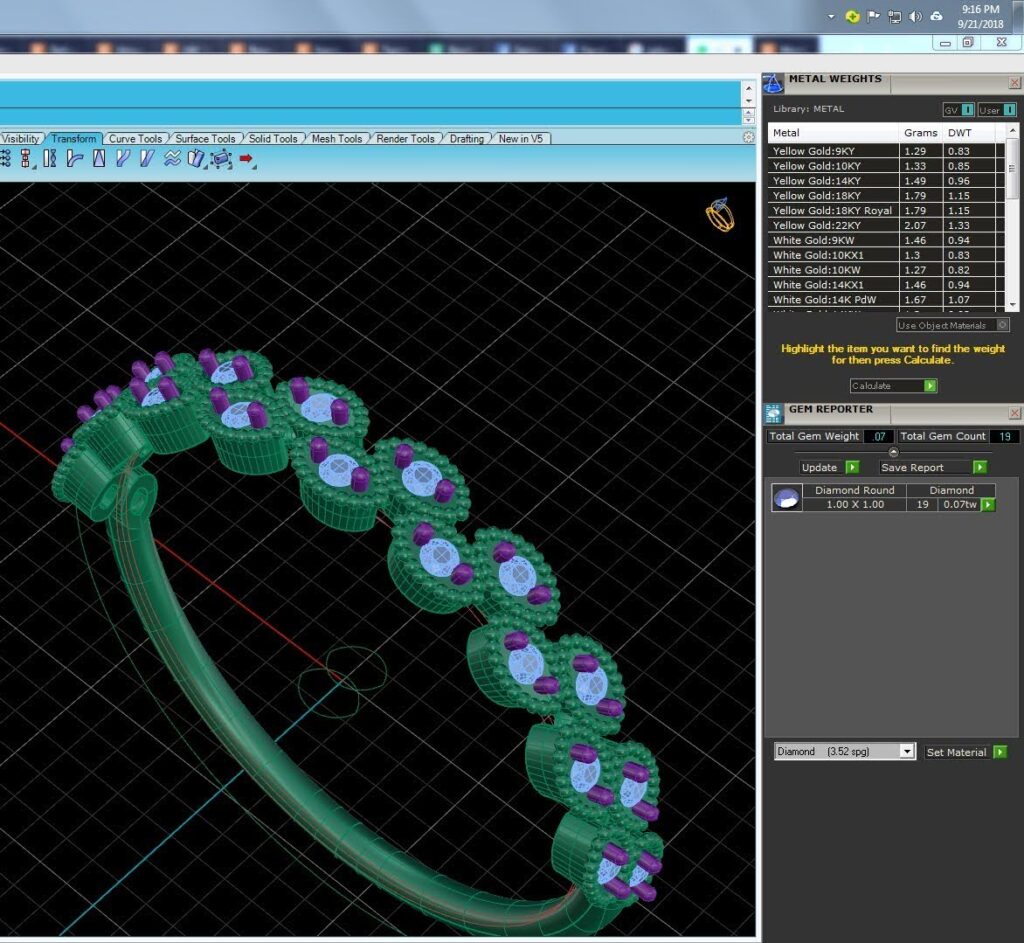
Task: Collapse the gem totals section arrow
Action: pos(893,452)
